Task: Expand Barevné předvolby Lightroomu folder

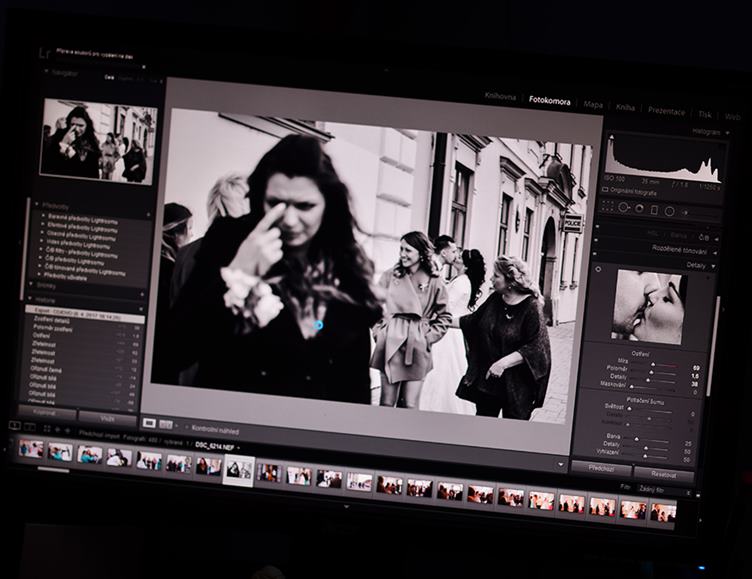Action: pos(43,216)
